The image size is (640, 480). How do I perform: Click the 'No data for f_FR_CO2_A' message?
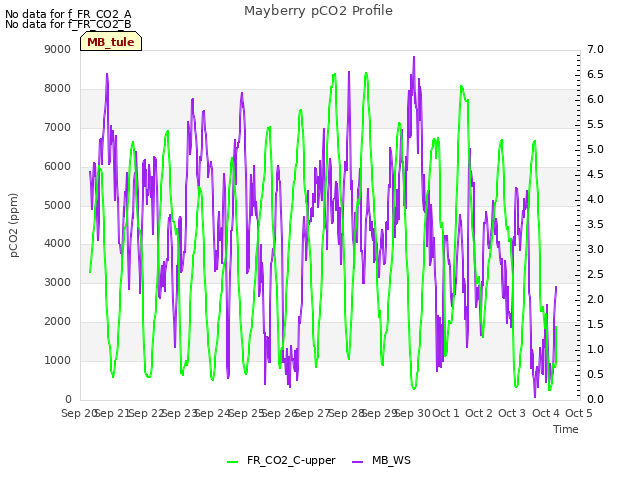68,14
